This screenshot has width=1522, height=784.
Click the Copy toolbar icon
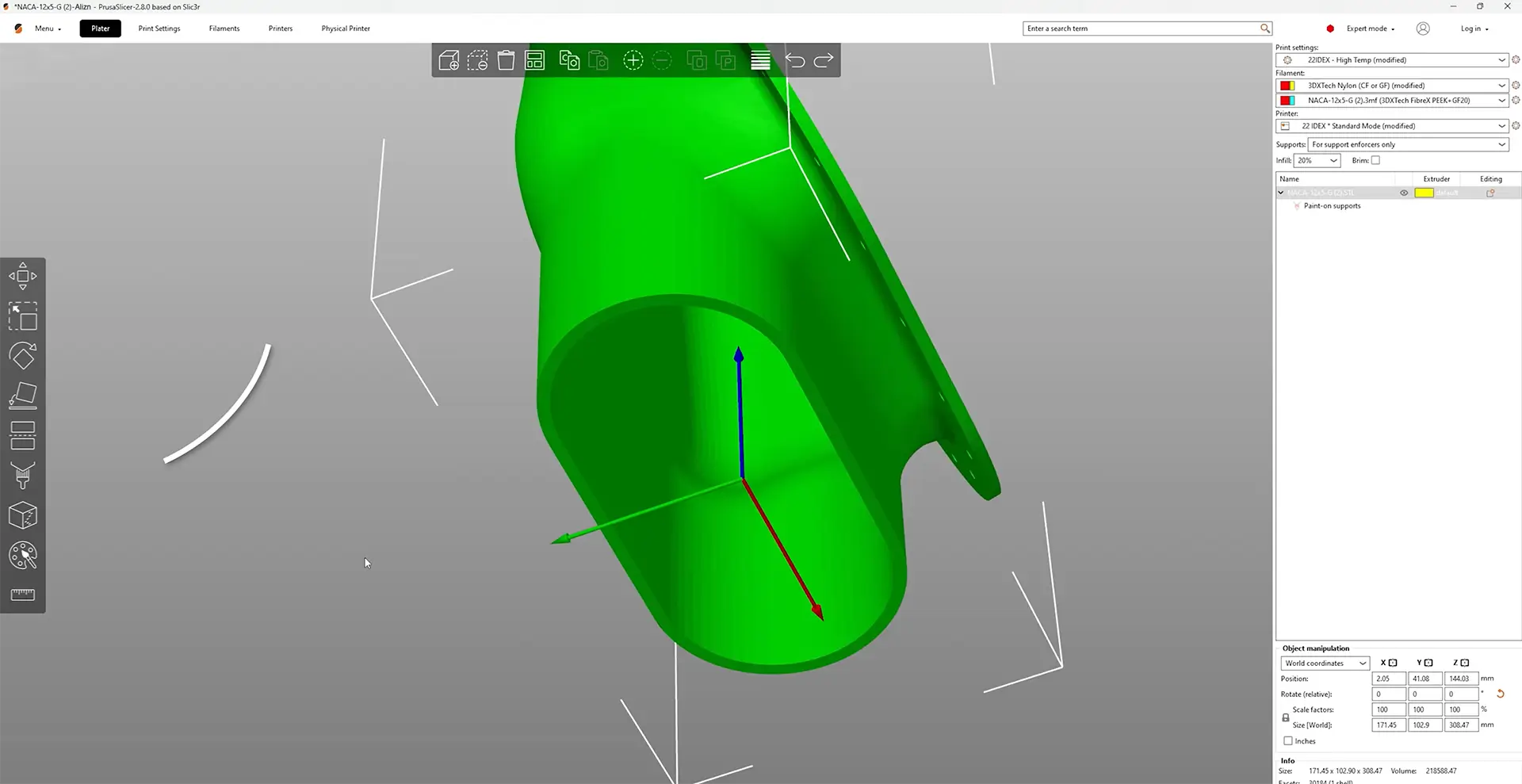click(x=569, y=60)
